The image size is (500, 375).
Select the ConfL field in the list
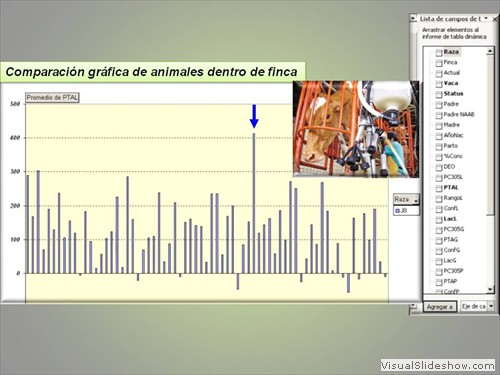coord(451,208)
